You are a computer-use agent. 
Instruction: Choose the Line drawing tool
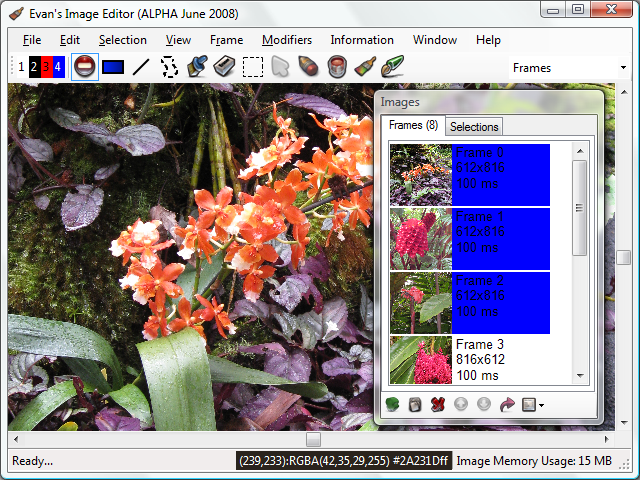(x=141, y=67)
